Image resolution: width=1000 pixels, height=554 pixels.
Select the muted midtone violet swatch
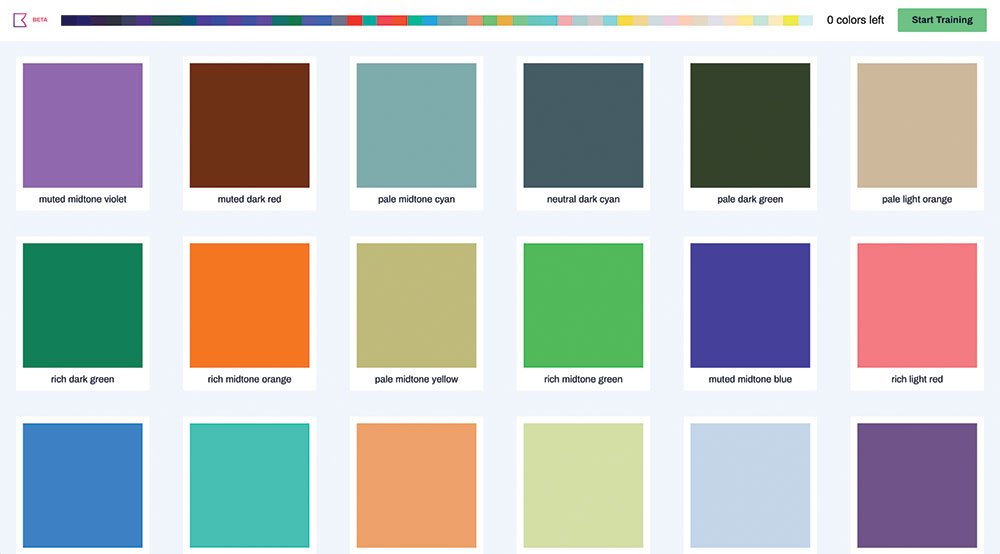[x=83, y=125]
